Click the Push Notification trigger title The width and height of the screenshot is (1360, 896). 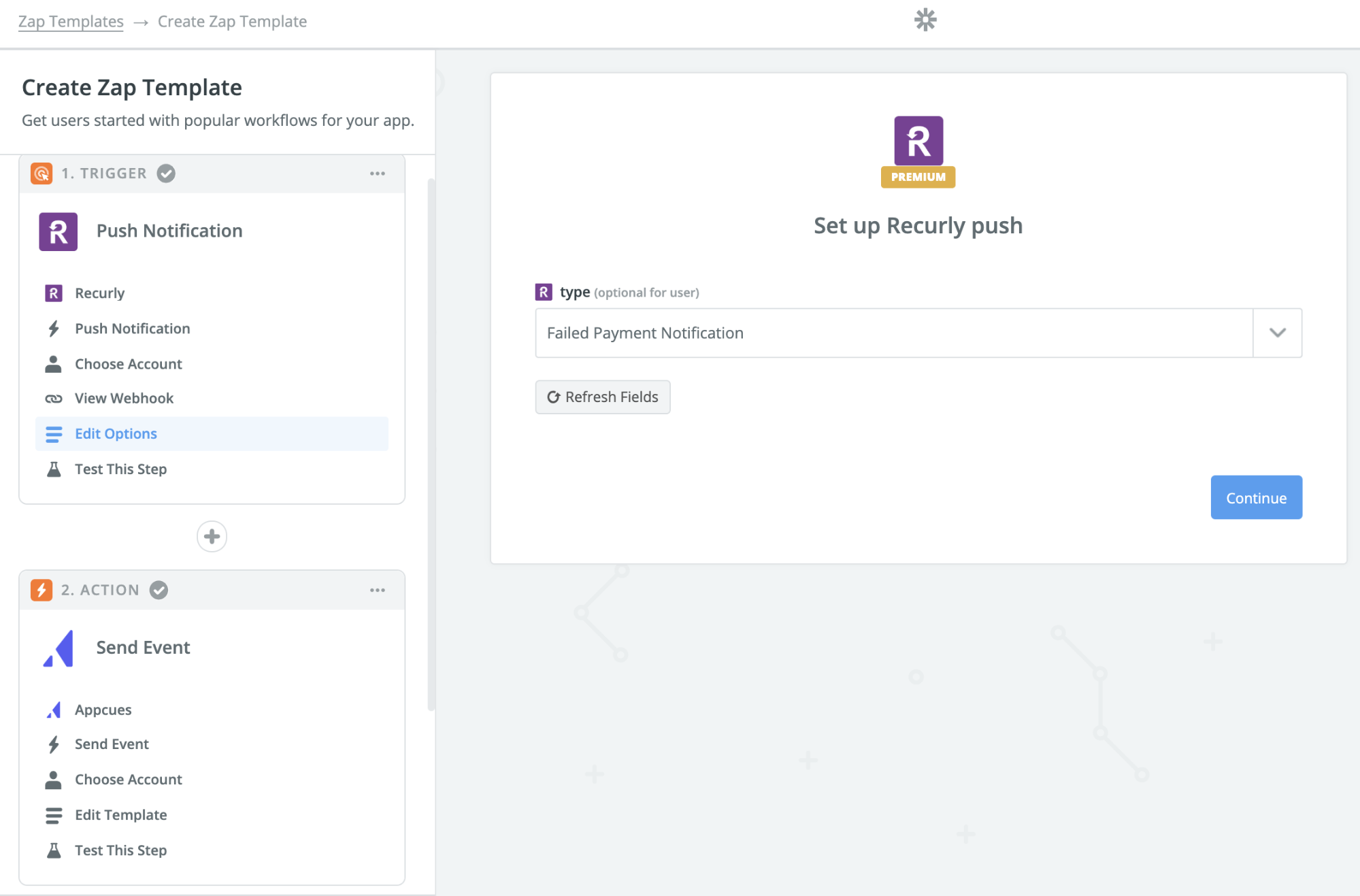coord(169,231)
